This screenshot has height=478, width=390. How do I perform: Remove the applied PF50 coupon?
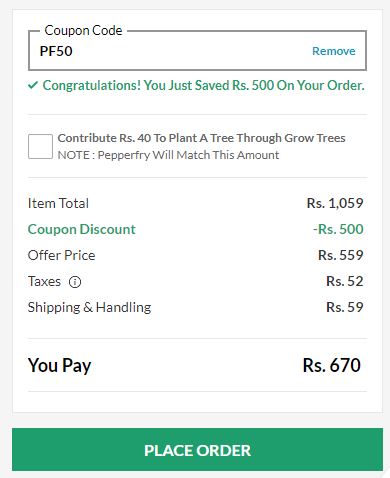click(x=334, y=51)
